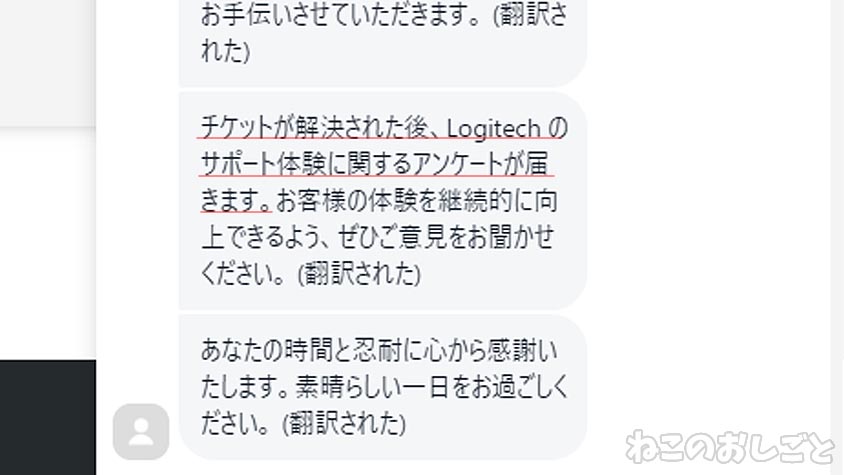Click the light gray panel at upper left
Viewport: 844px width, 475px height.
(47, 63)
